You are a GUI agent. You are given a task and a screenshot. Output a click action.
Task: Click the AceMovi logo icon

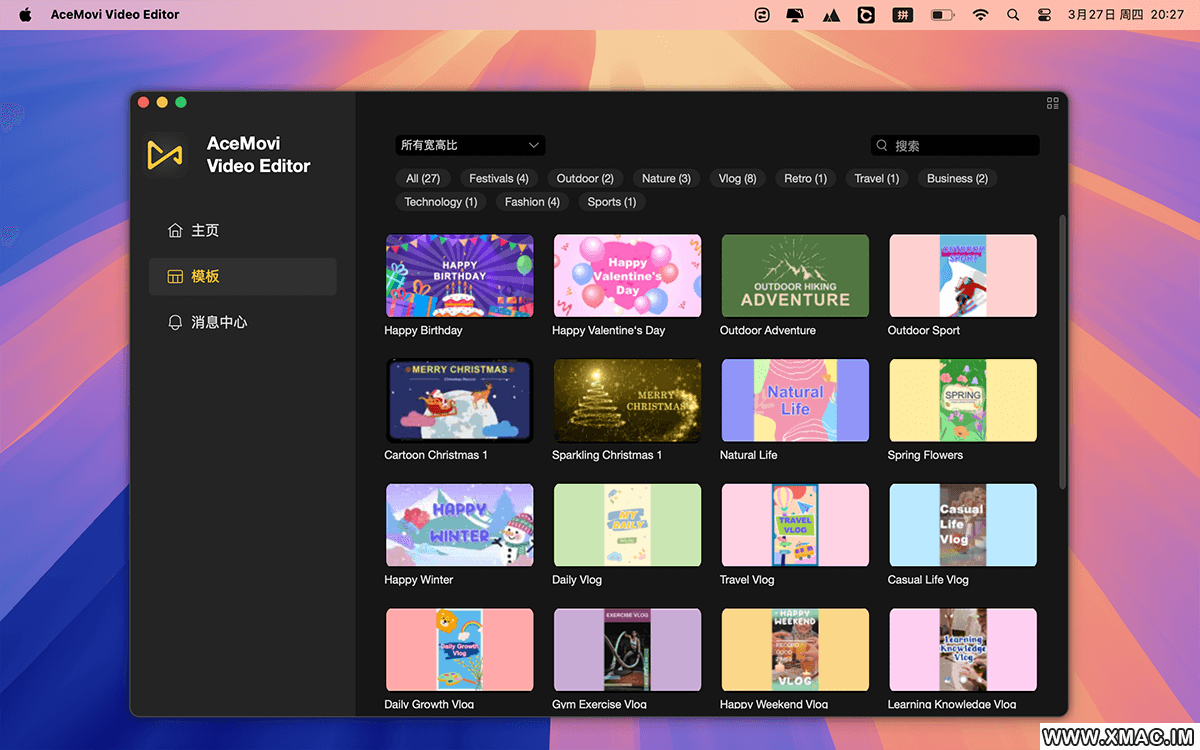tap(165, 155)
